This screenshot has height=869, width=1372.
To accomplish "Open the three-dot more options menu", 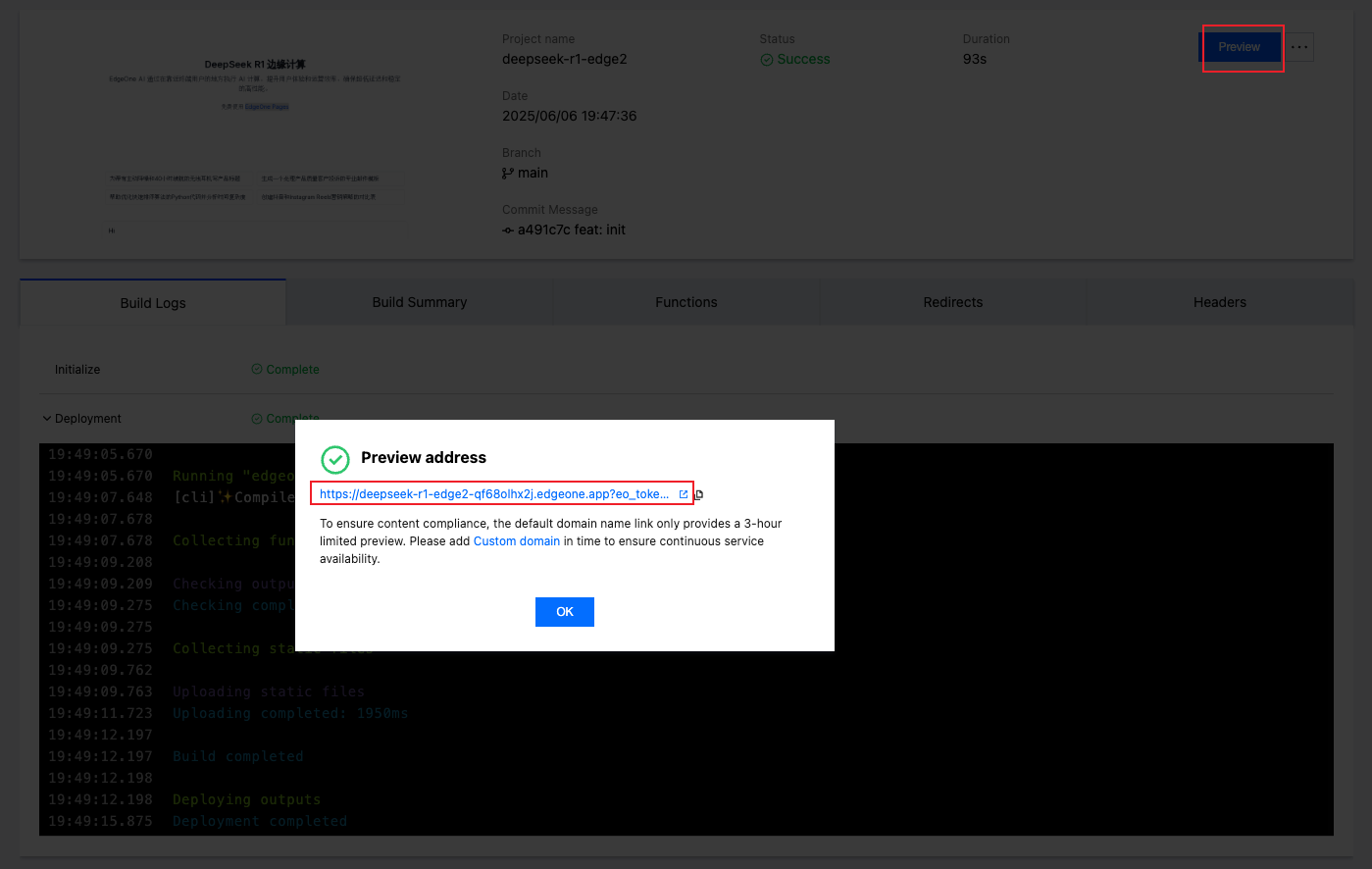I will pyautogui.click(x=1299, y=47).
